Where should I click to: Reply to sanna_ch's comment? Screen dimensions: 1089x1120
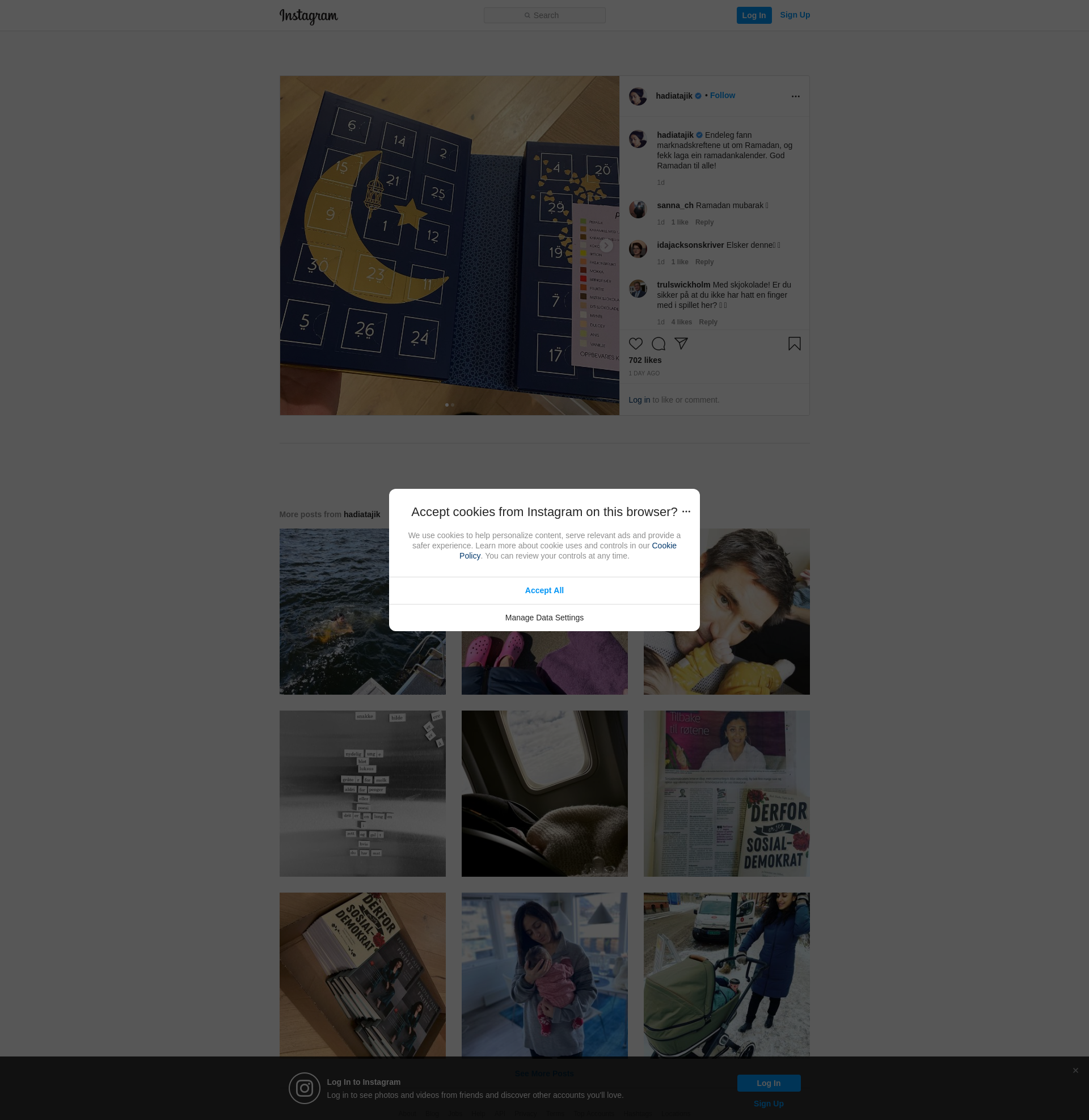click(704, 222)
